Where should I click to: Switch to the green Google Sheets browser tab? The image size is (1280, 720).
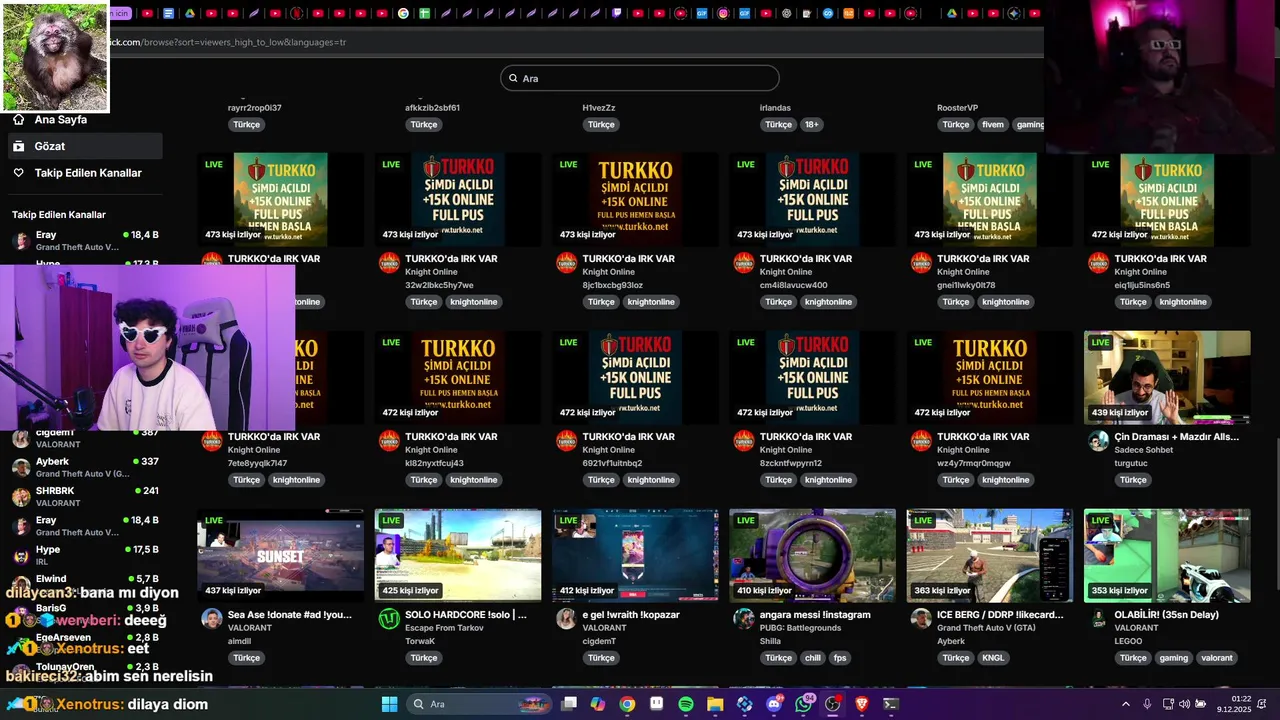[x=425, y=13]
